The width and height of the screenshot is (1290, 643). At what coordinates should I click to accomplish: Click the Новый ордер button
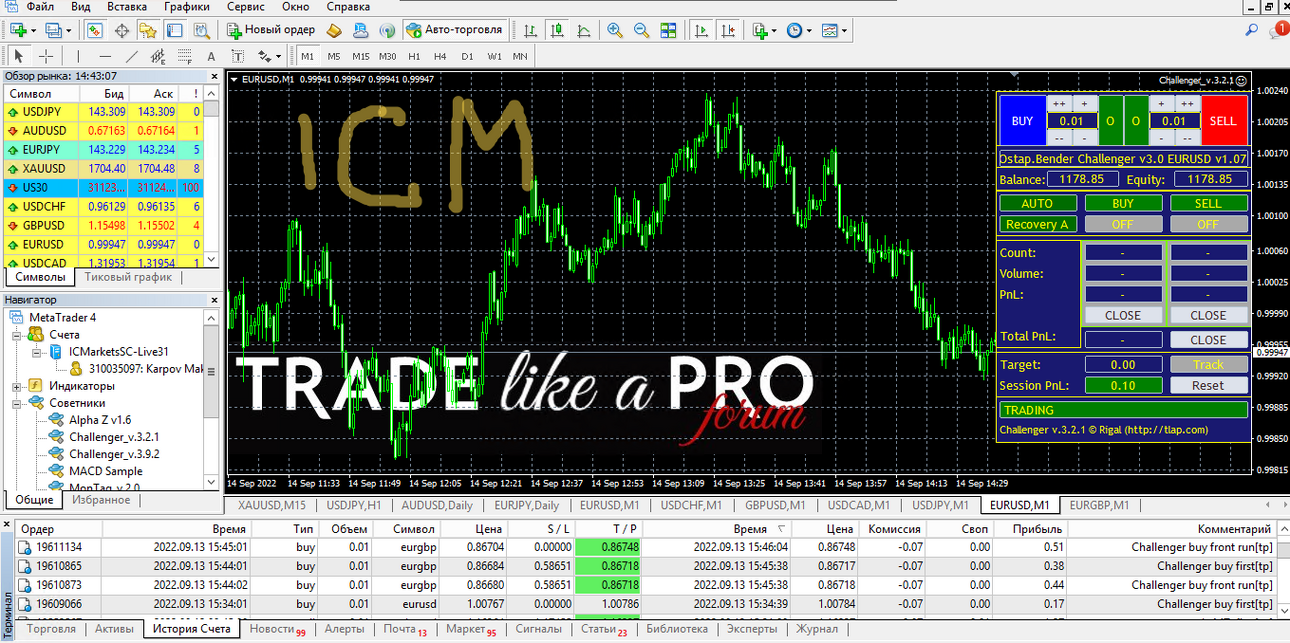(x=271, y=30)
